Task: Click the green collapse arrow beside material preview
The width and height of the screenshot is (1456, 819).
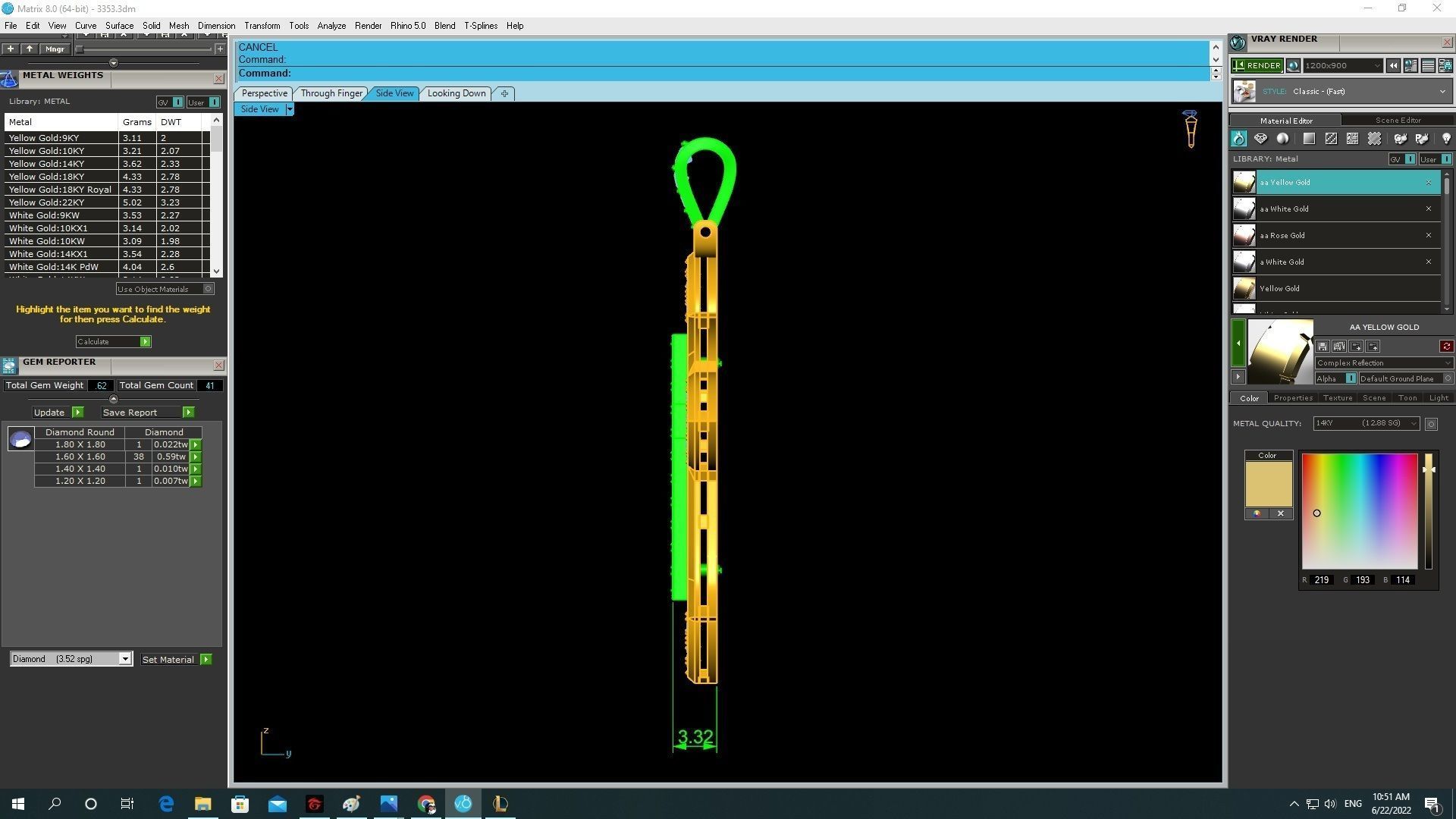Action: [1238, 344]
